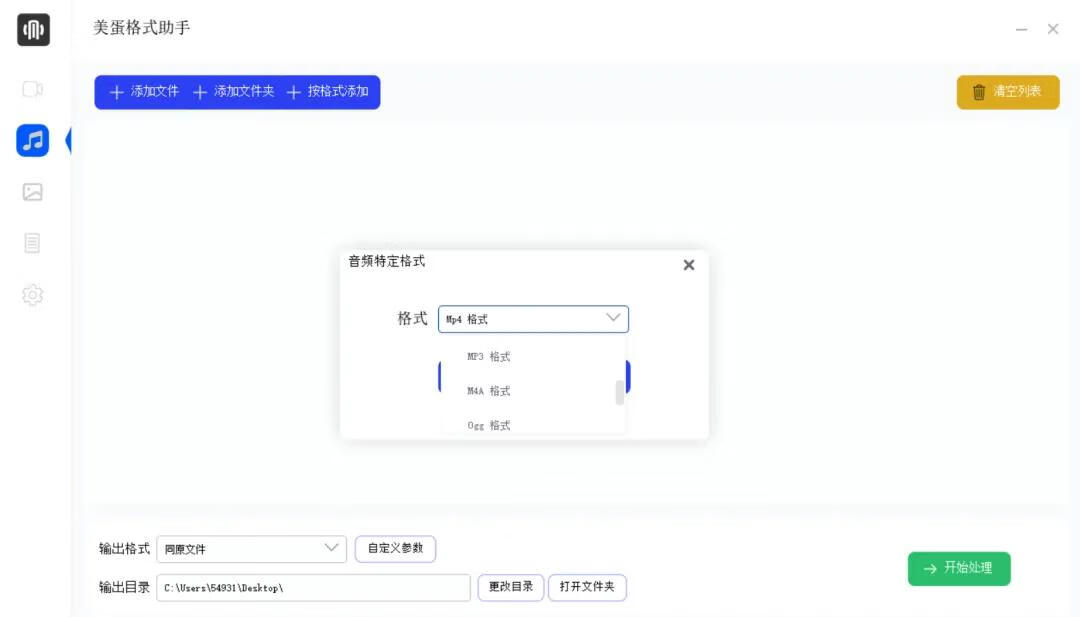Click 更改目录 to change output directory
The image size is (1080, 617).
pos(511,587)
